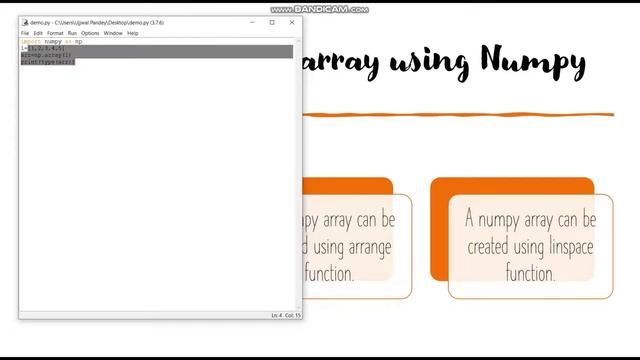640x360 pixels.
Task: Click the editor's vertical scrollbar
Action: coord(298,174)
